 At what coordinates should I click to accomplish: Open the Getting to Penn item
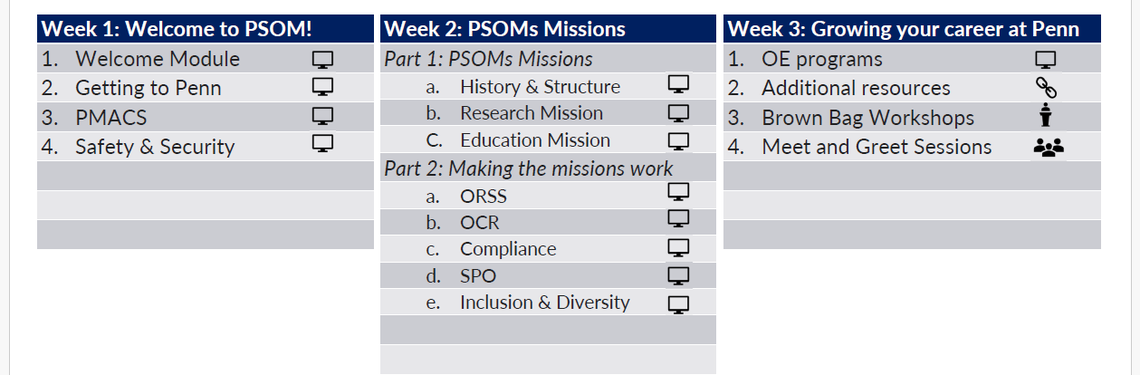point(148,88)
